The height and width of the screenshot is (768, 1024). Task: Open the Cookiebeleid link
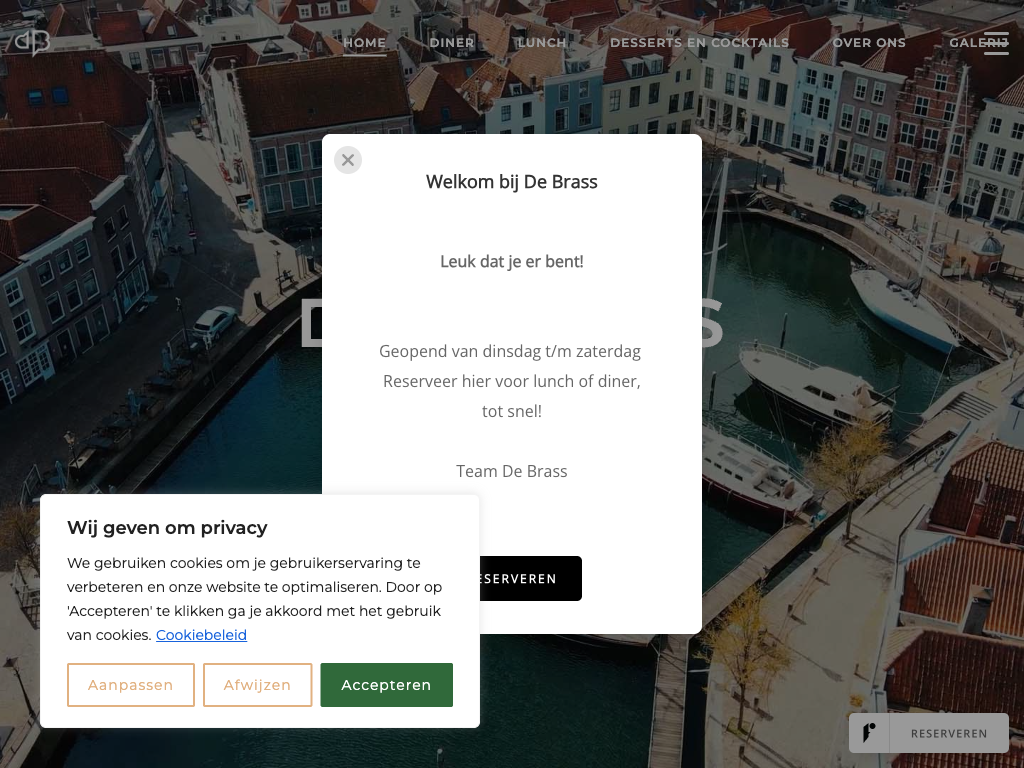pyautogui.click(x=201, y=635)
